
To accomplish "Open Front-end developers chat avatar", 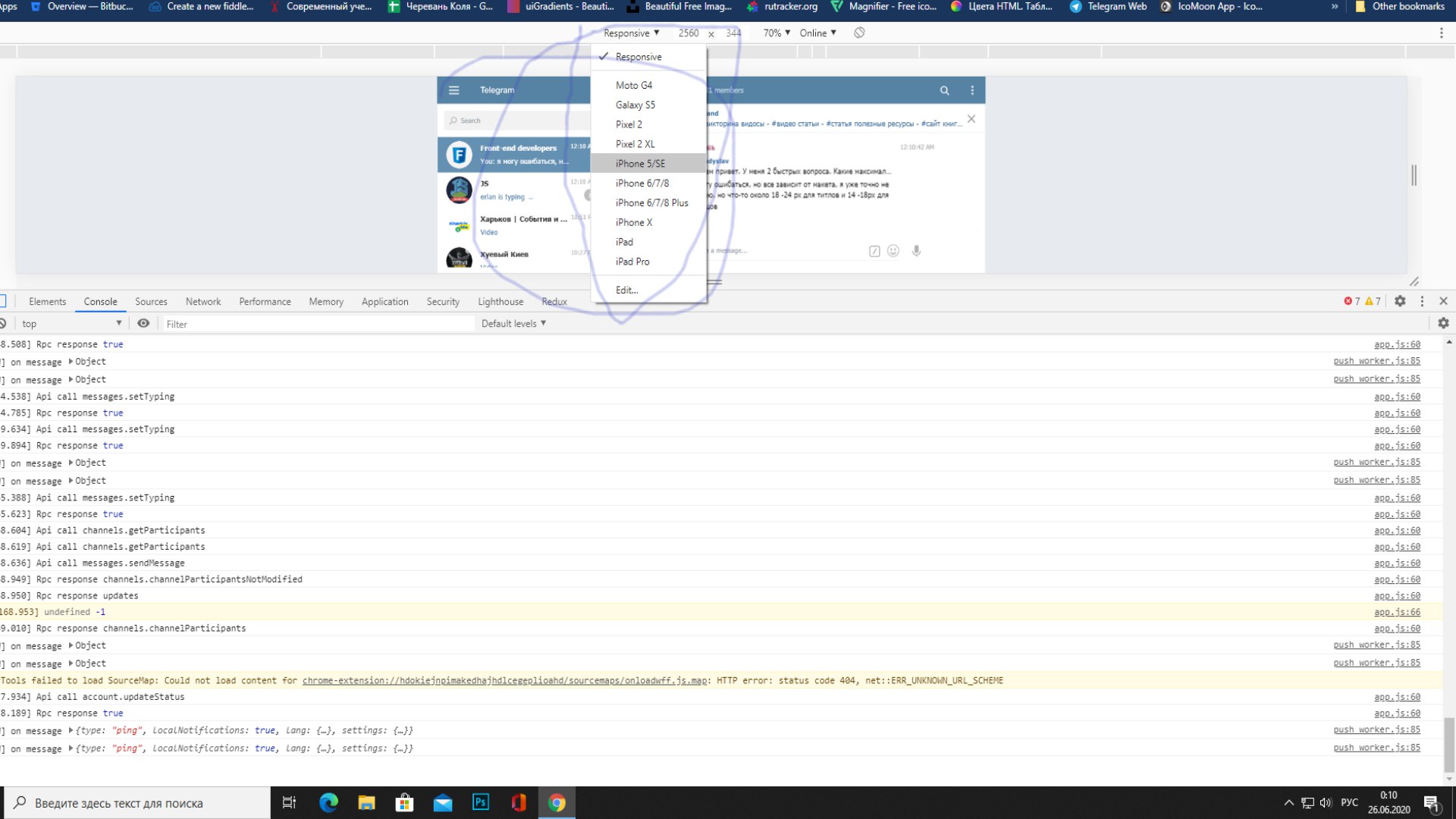I will pyautogui.click(x=459, y=155).
